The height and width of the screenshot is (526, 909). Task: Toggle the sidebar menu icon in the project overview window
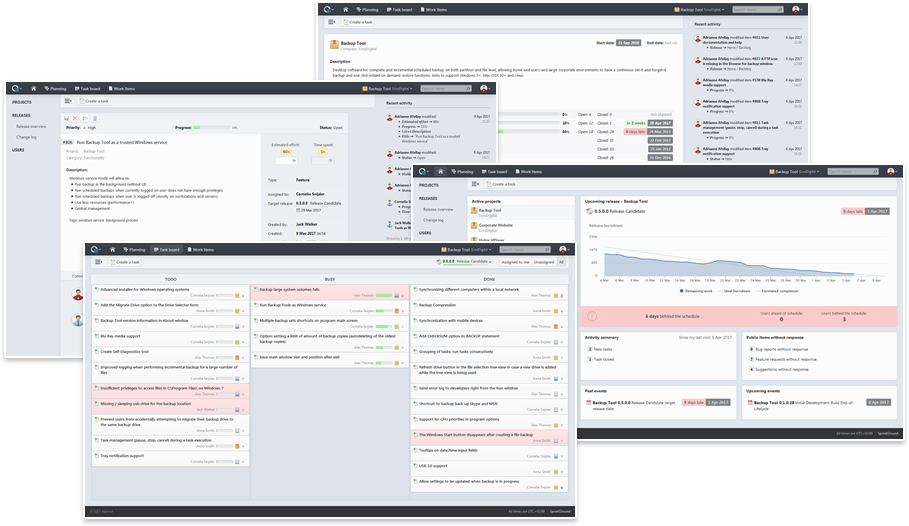332,22
